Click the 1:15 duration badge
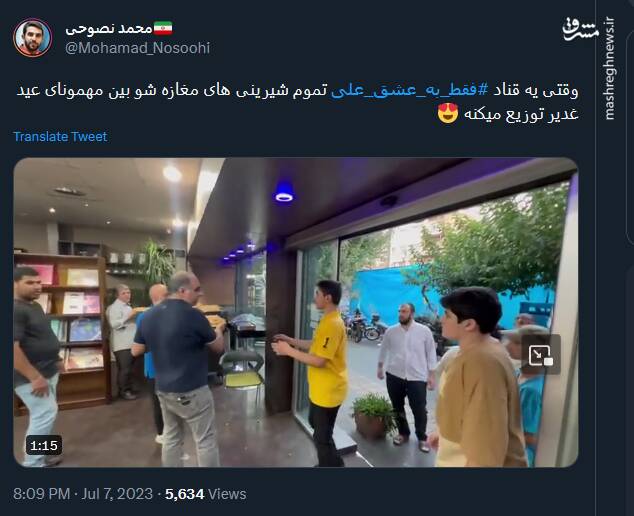Screen dimensions: 634x516 point(44,446)
